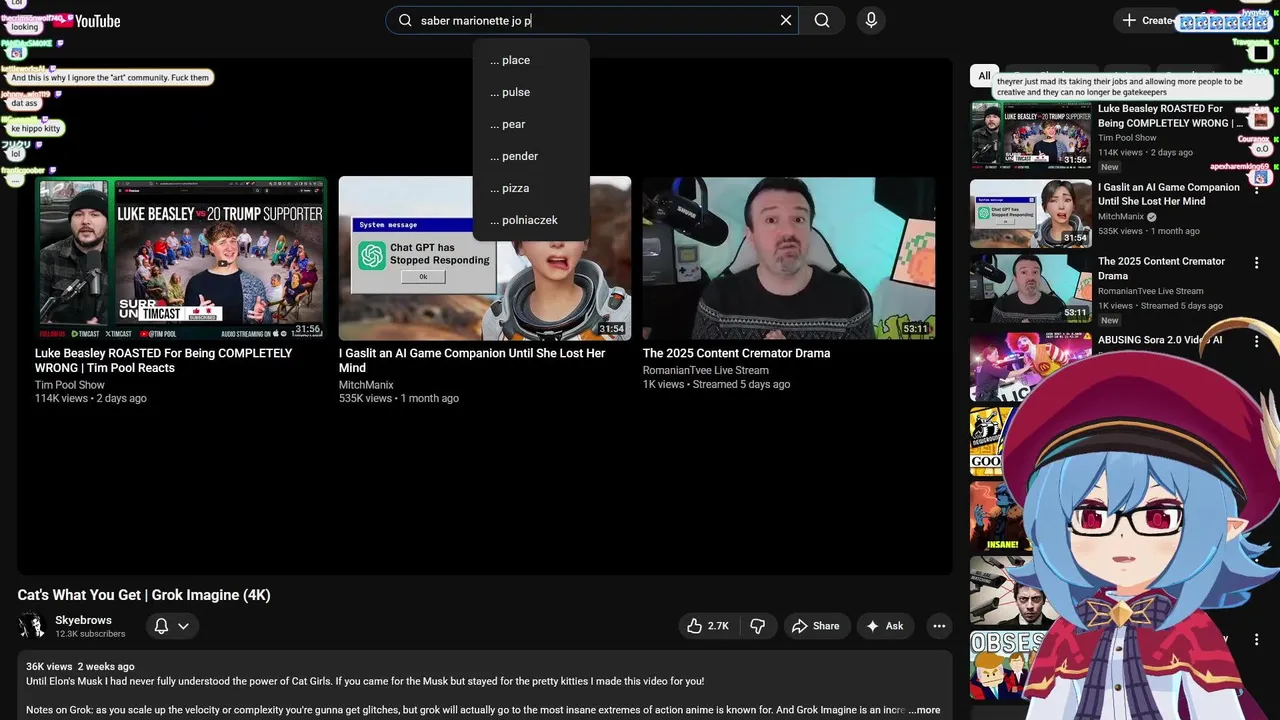The image size is (1280, 720).
Task: Clear the search box with the X icon
Action: [785, 20]
